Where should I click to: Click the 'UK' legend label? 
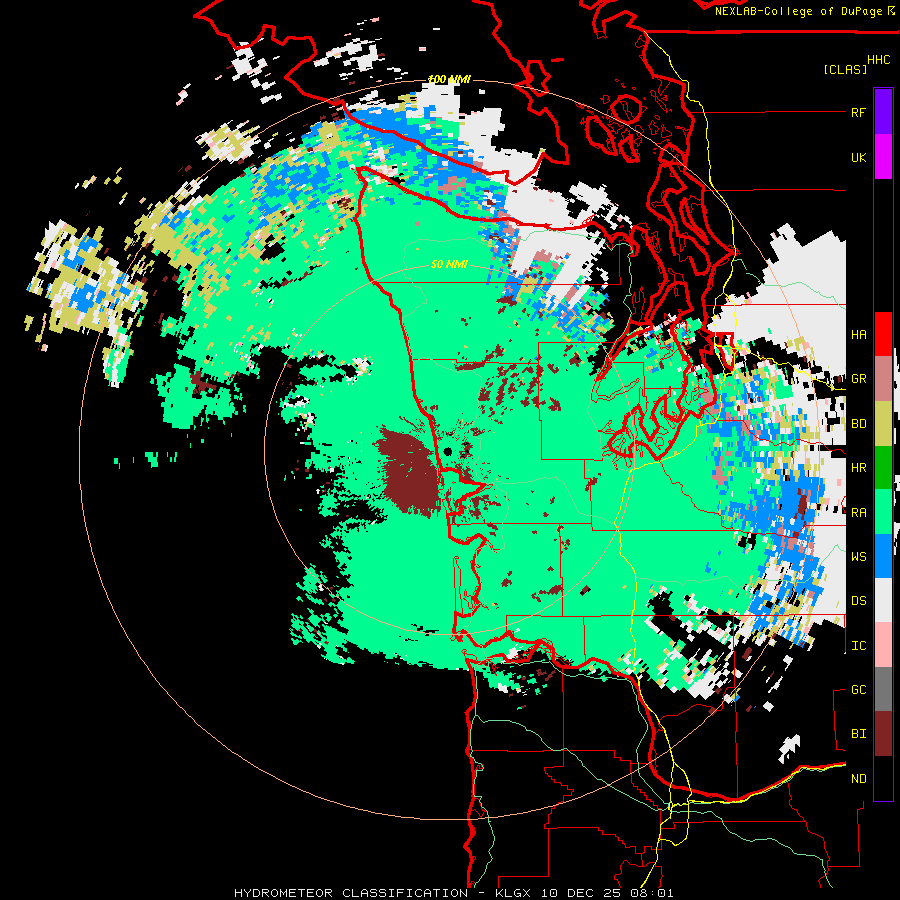pos(858,157)
